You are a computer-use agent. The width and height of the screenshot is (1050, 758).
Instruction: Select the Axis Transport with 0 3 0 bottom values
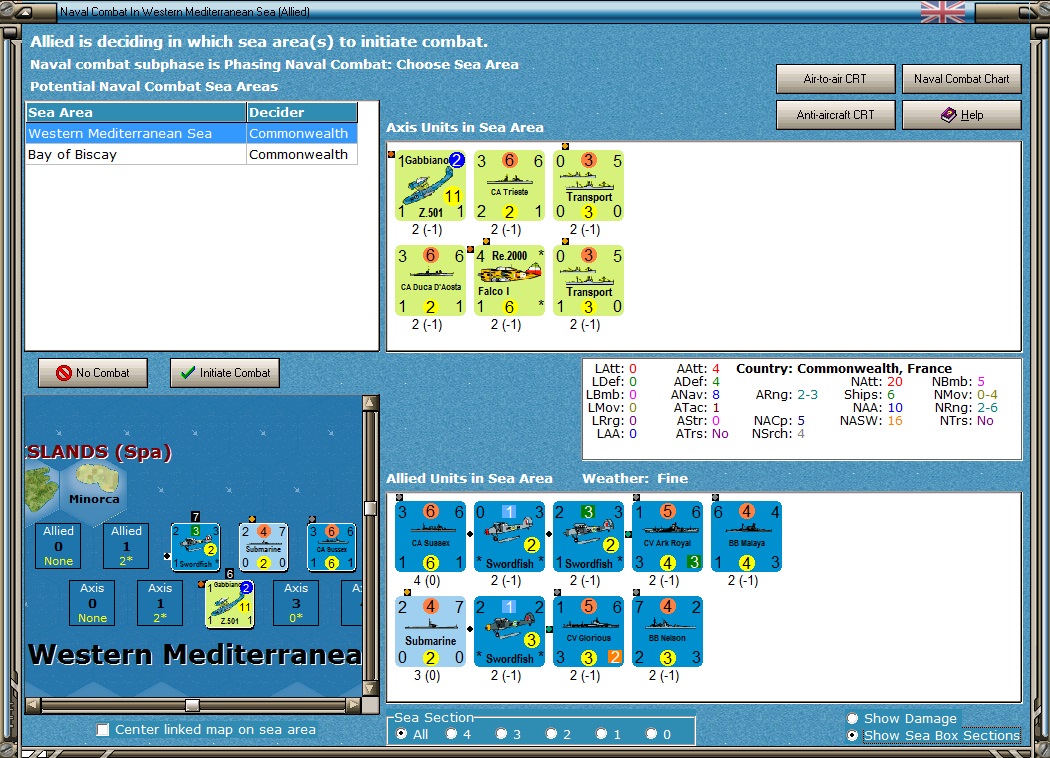[588, 185]
